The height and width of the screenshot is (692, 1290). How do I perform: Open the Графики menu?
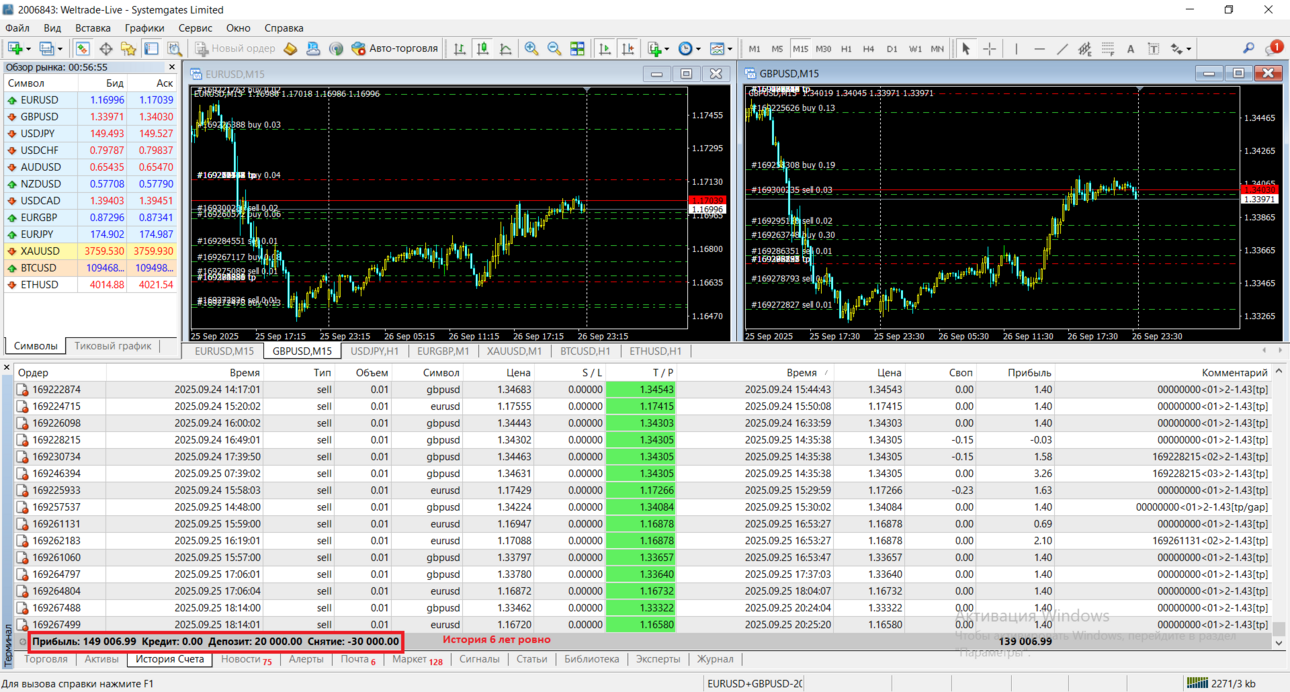pos(144,28)
